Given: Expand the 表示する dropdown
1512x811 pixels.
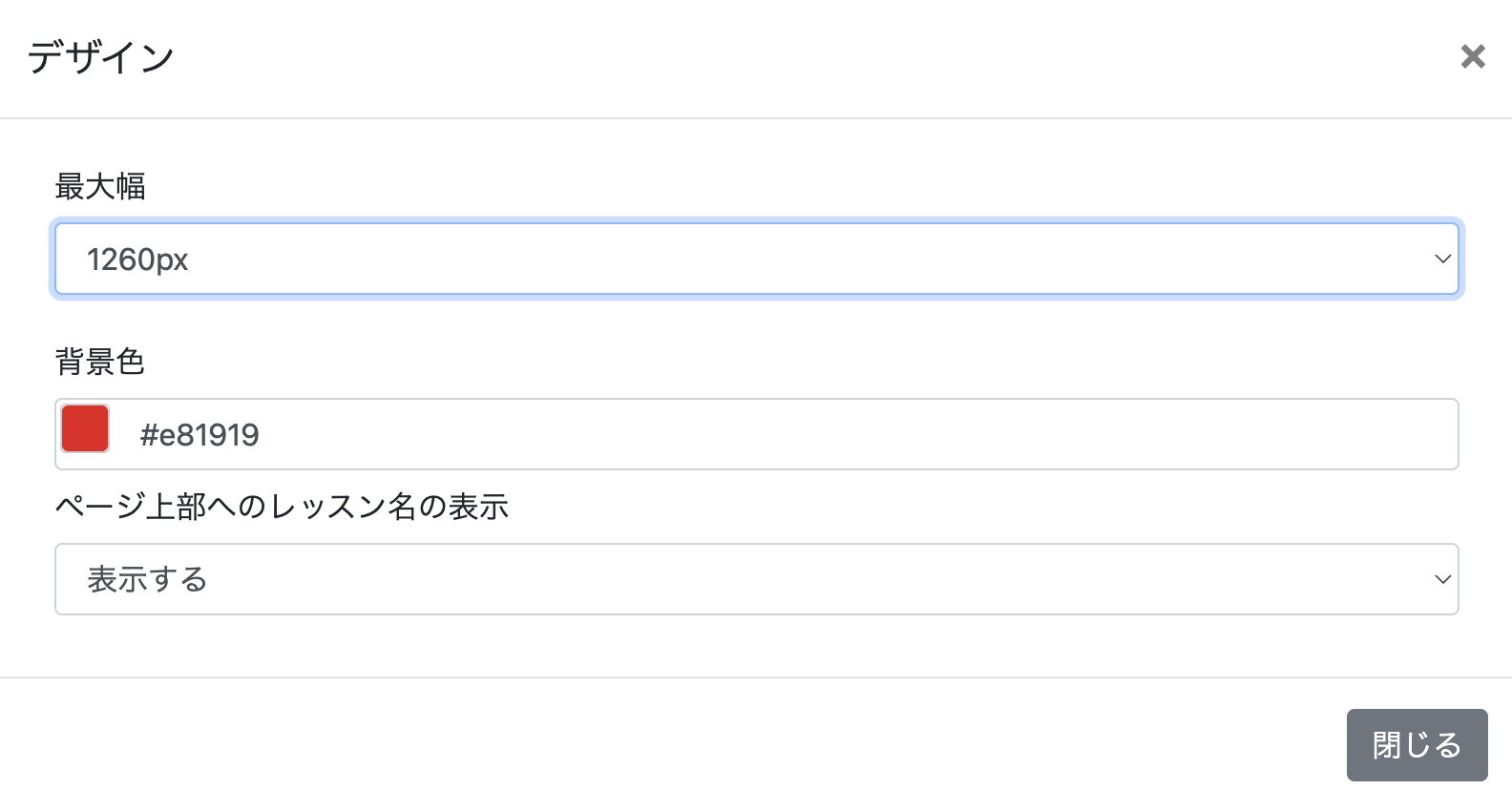Looking at the screenshot, I should click(756, 579).
